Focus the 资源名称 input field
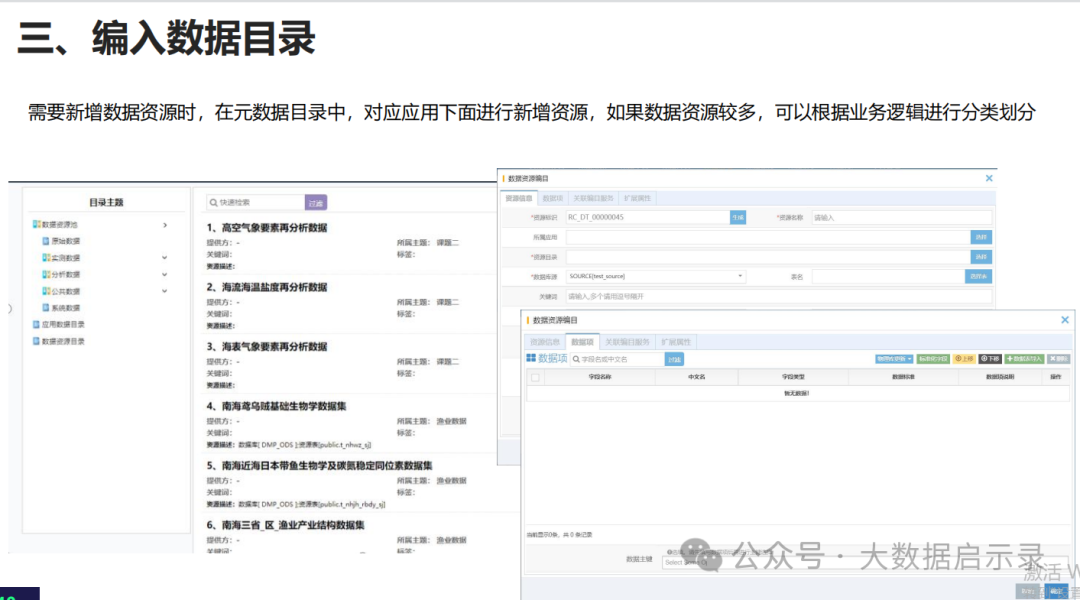This screenshot has height=600, width=1080. click(x=902, y=218)
